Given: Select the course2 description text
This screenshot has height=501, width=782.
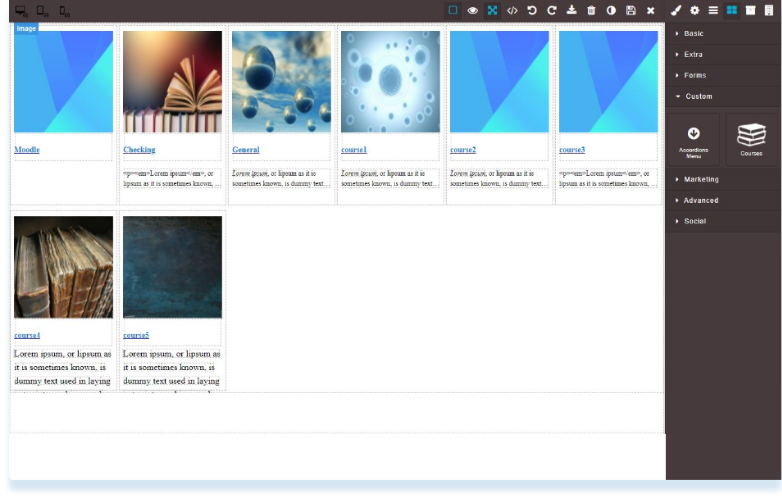Looking at the screenshot, I should [x=499, y=178].
